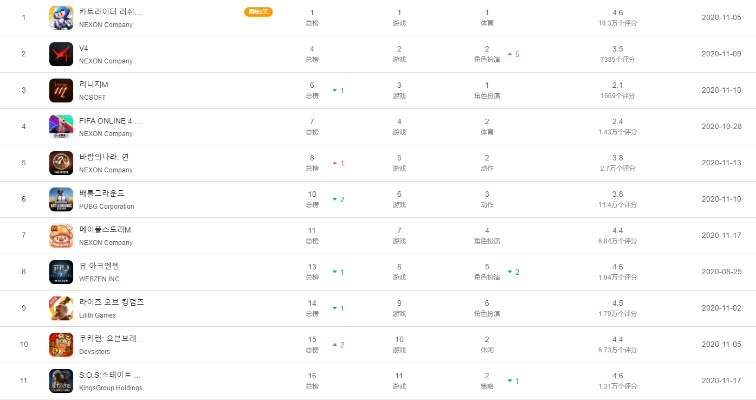
Task: Click the orange badge beside the first app
Action: pos(258,12)
